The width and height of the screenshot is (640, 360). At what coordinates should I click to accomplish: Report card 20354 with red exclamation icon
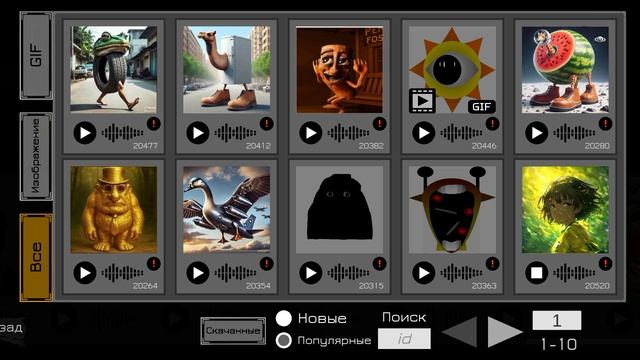click(x=267, y=264)
